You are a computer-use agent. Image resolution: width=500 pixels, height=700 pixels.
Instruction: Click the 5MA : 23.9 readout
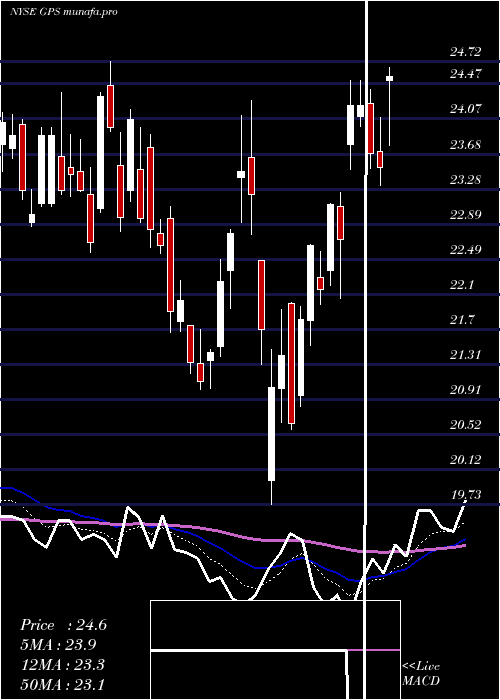pyautogui.click(x=58, y=645)
